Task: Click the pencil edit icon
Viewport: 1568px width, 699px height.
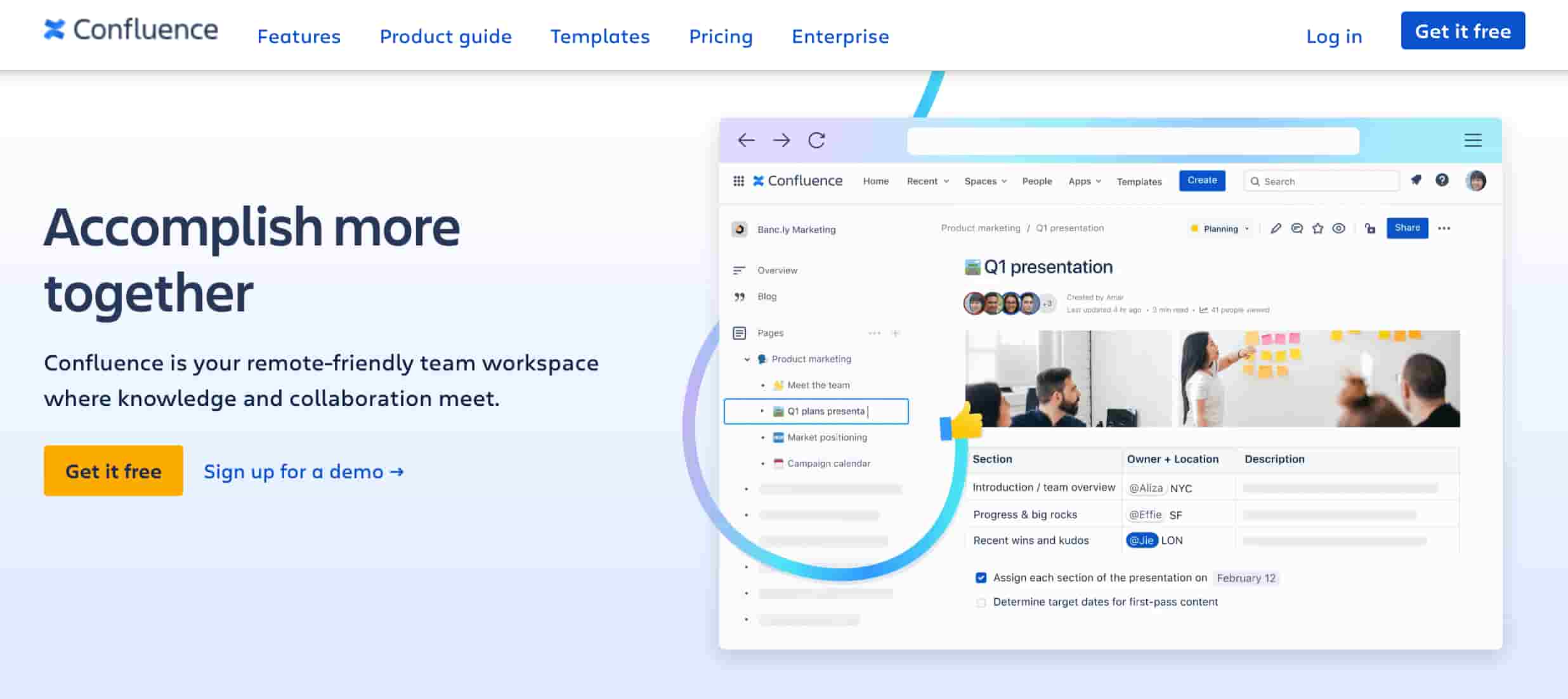Action: click(x=1276, y=228)
